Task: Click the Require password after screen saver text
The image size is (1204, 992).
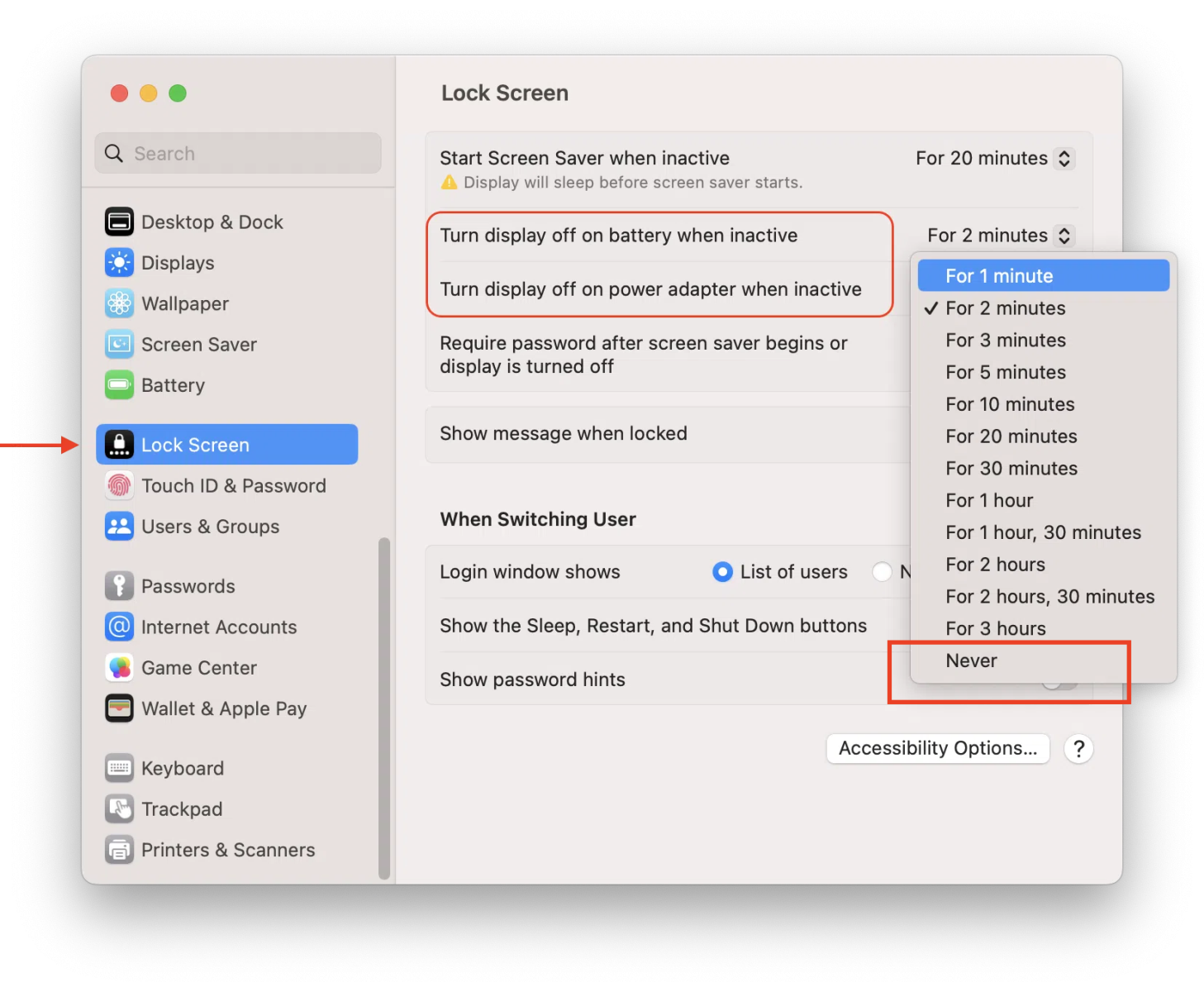Action: tap(644, 354)
